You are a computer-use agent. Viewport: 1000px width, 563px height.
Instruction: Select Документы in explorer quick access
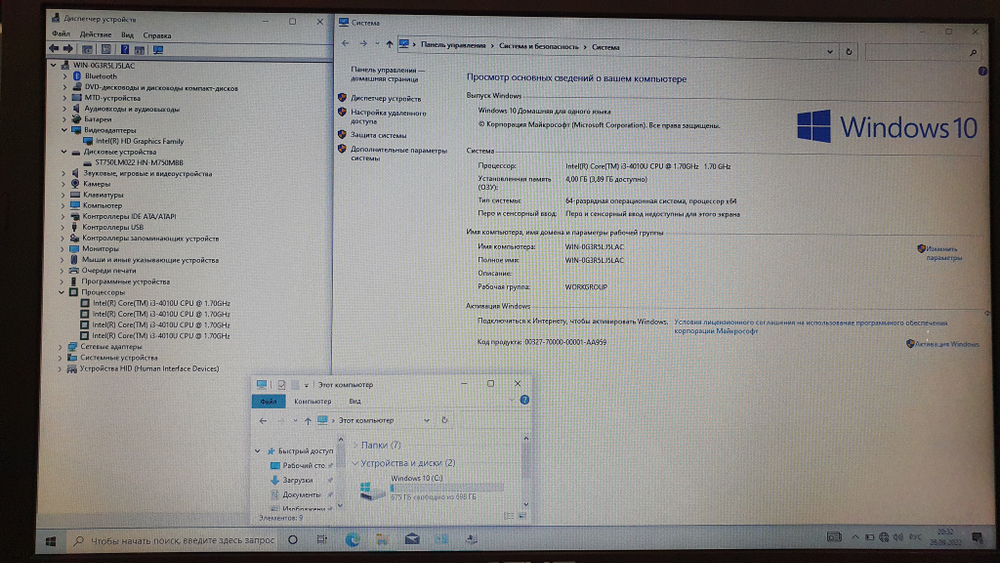click(301, 494)
